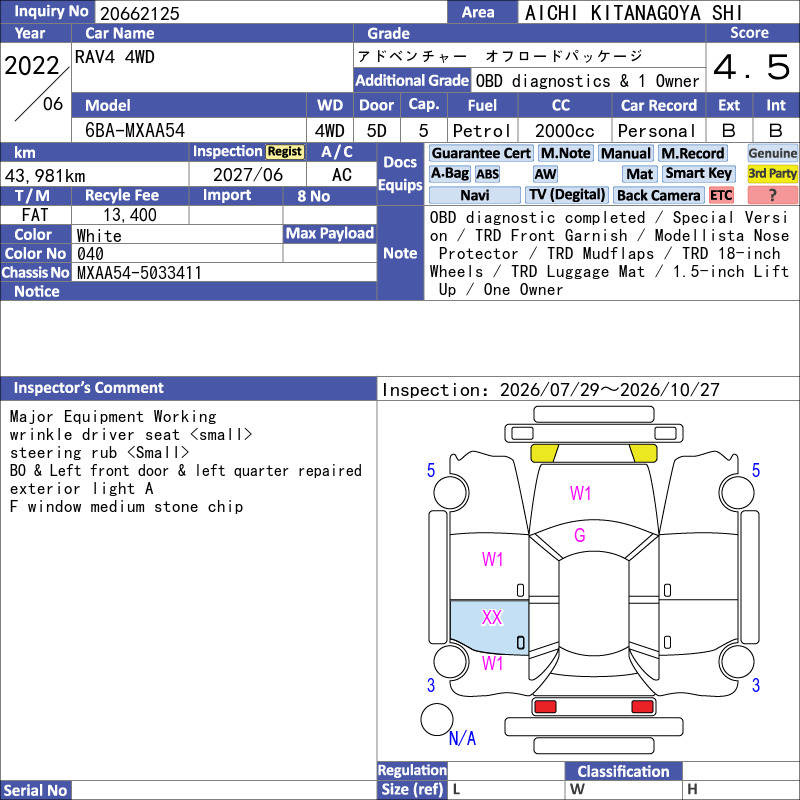Screen dimensions: 800x800
Task: Select the Navi equipment badge
Action: (x=474, y=195)
